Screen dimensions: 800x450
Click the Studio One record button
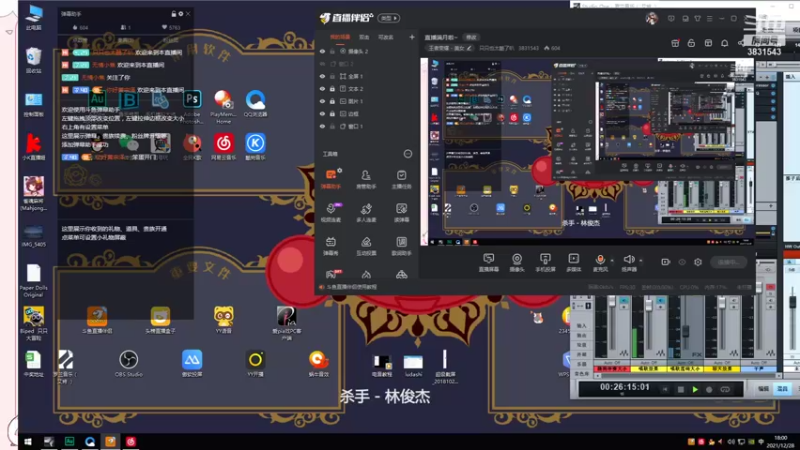click(709, 389)
